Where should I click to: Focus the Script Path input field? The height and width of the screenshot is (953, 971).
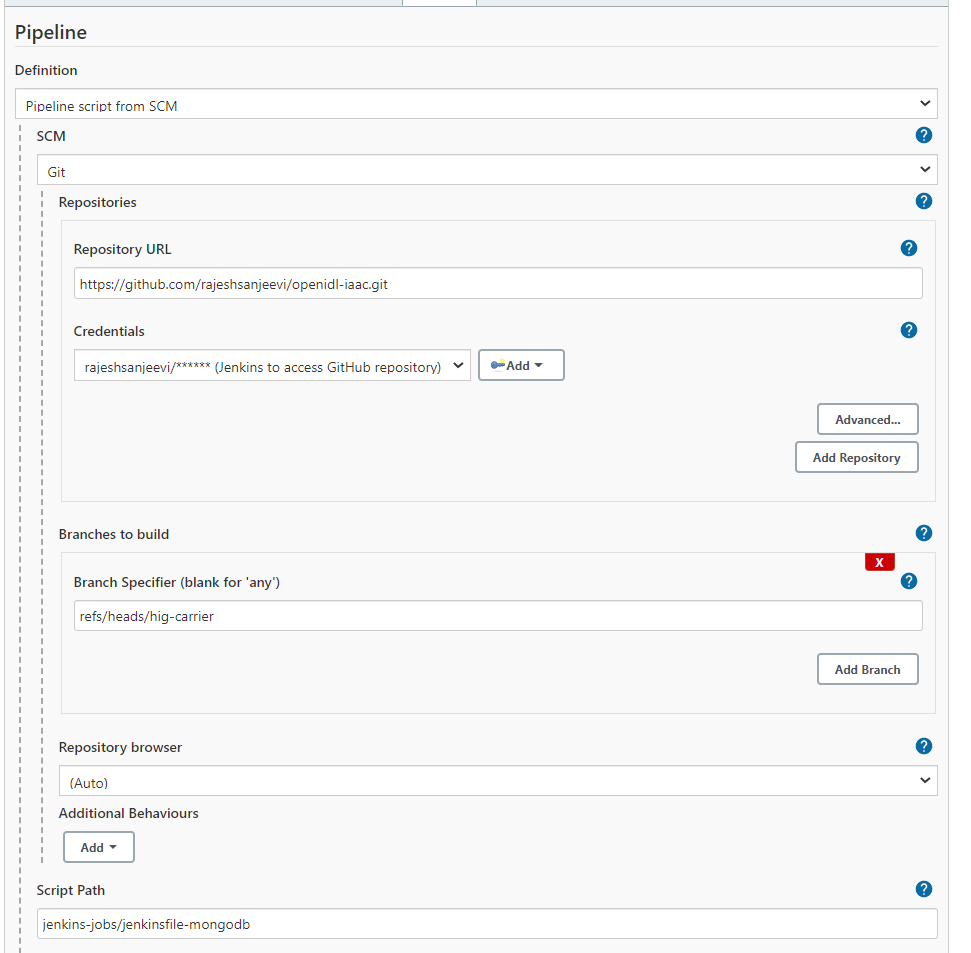[x=487, y=924]
